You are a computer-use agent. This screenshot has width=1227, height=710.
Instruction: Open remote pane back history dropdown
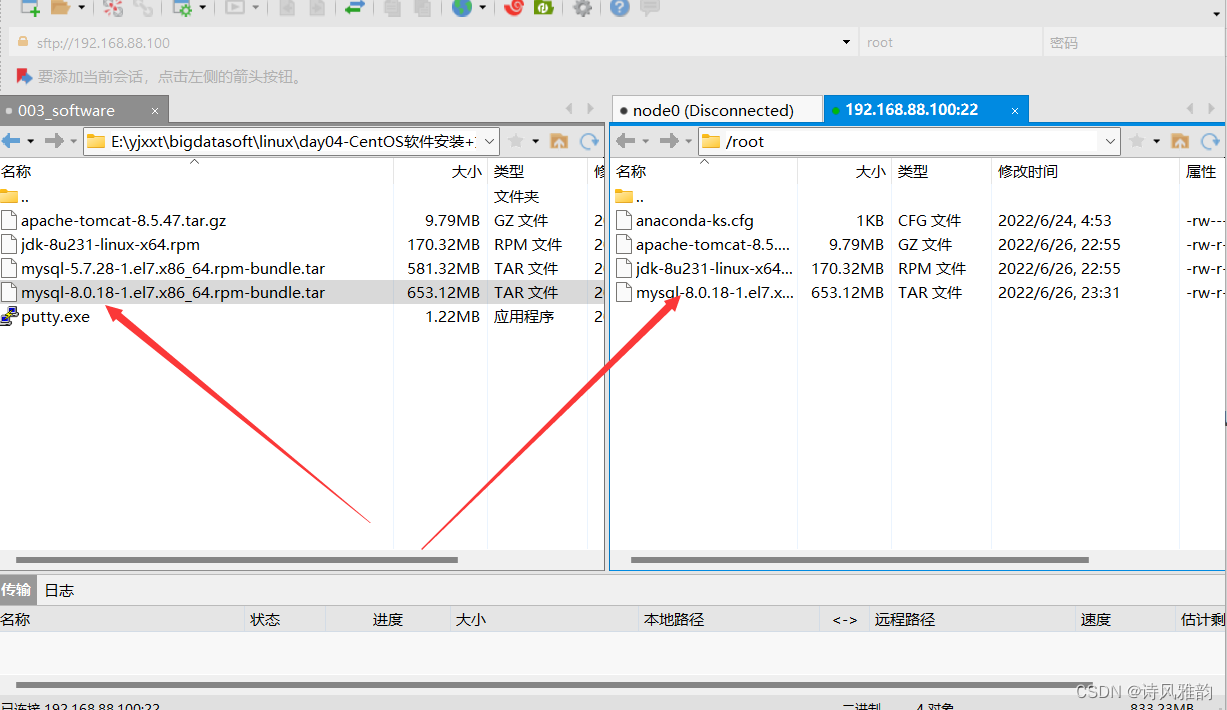click(646, 141)
